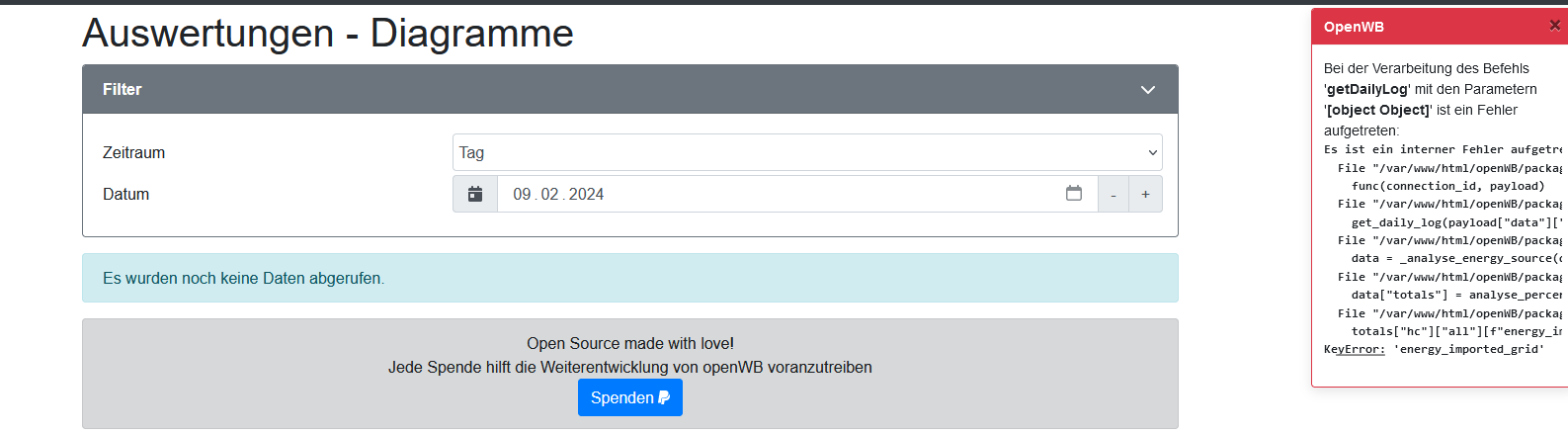
Task: Go to next day with plus button
Action: [1145, 195]
